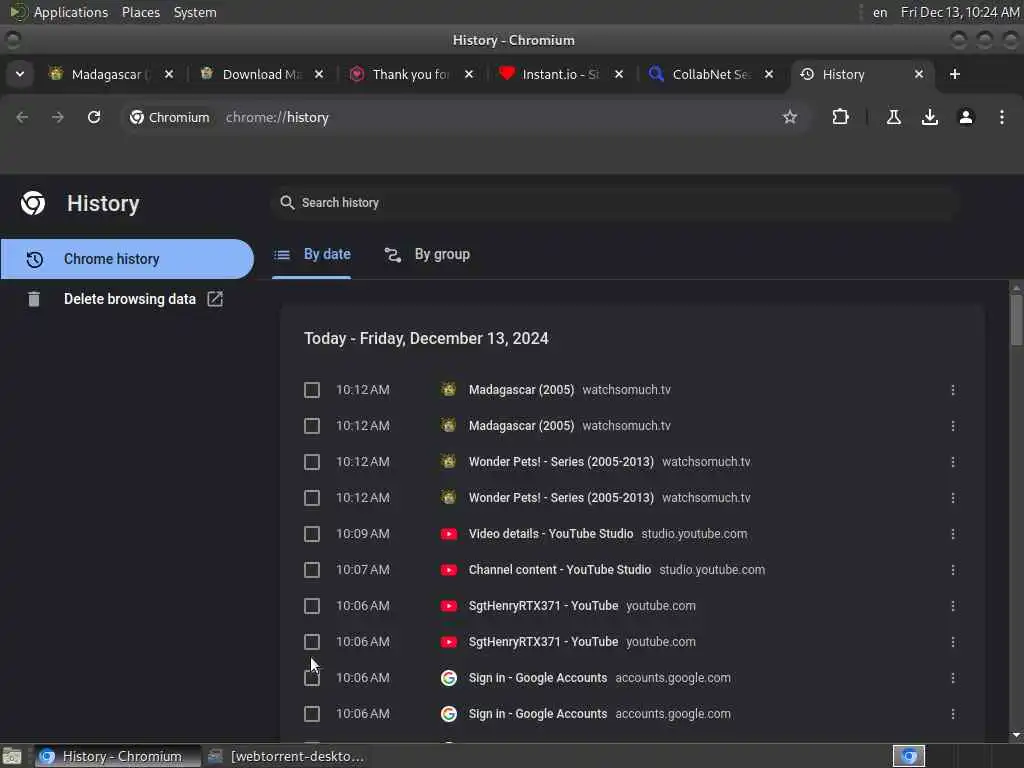Click the browser Back arrow button
This screenshot has width=1024, height=768.
coord(22,118)
